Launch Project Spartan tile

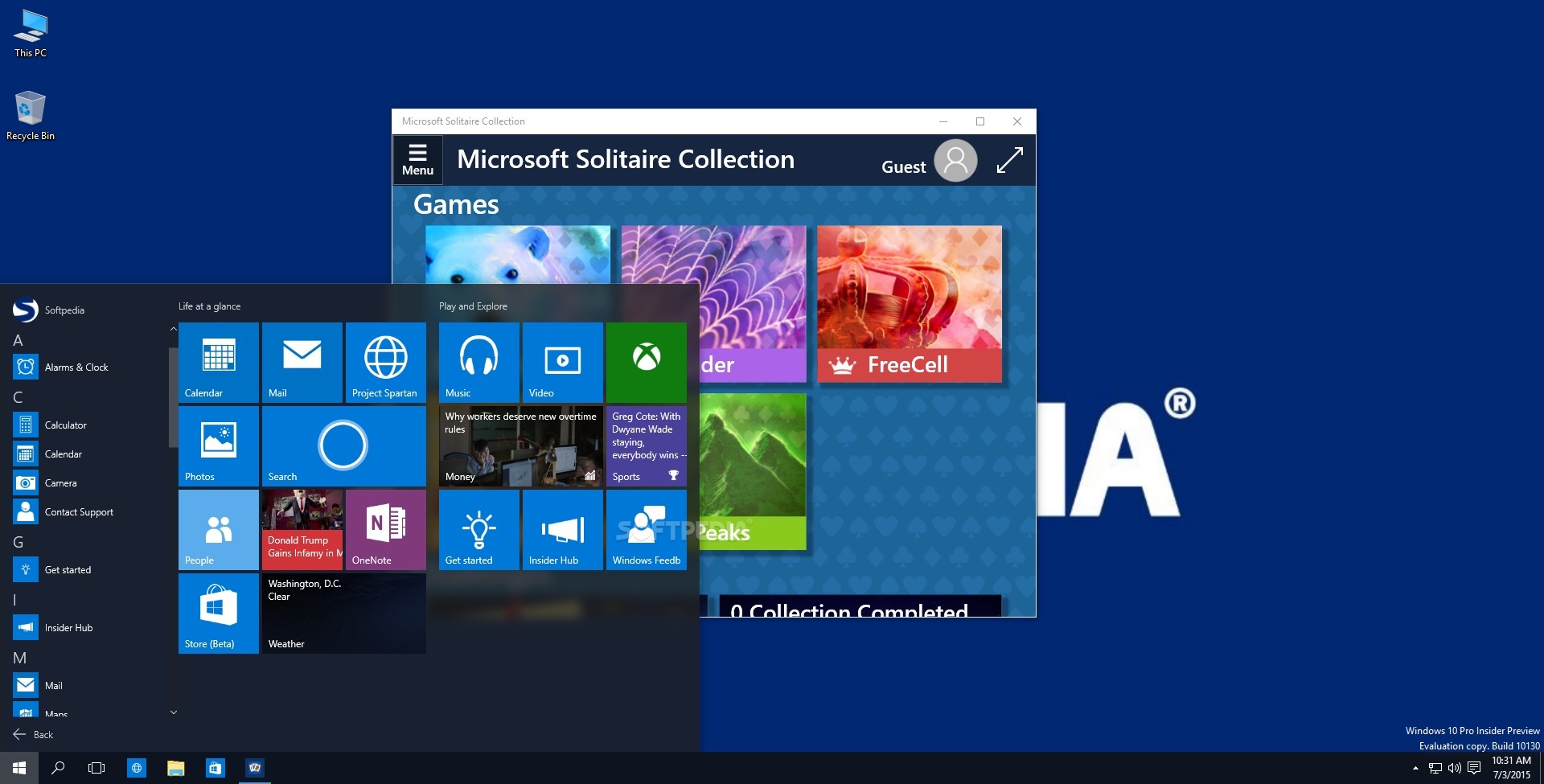pos(386,362)
